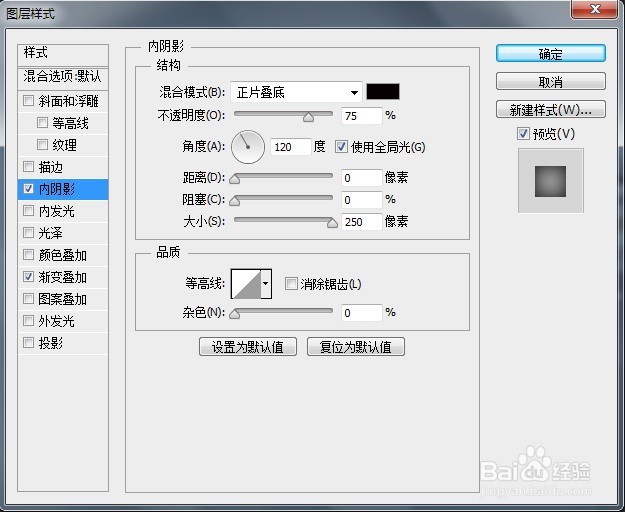This screenshot has height=512, width=625.
Task: Toggle 使用全局光 checkbox
Action: coord(341,147)
